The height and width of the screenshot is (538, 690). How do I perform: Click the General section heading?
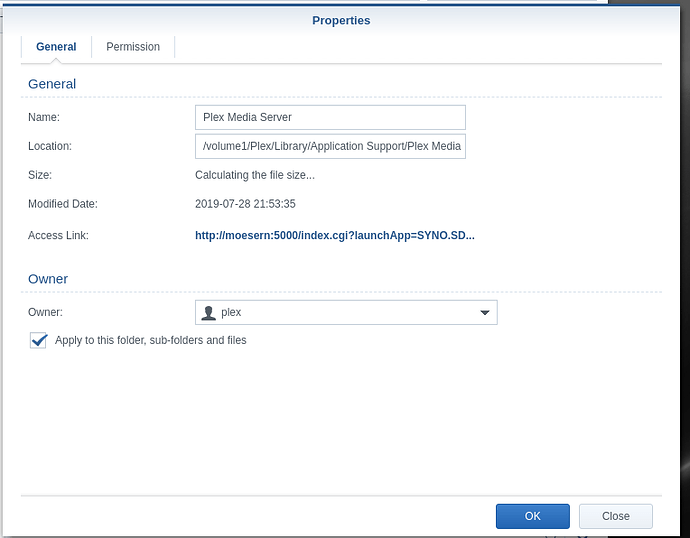coord(52,84)
